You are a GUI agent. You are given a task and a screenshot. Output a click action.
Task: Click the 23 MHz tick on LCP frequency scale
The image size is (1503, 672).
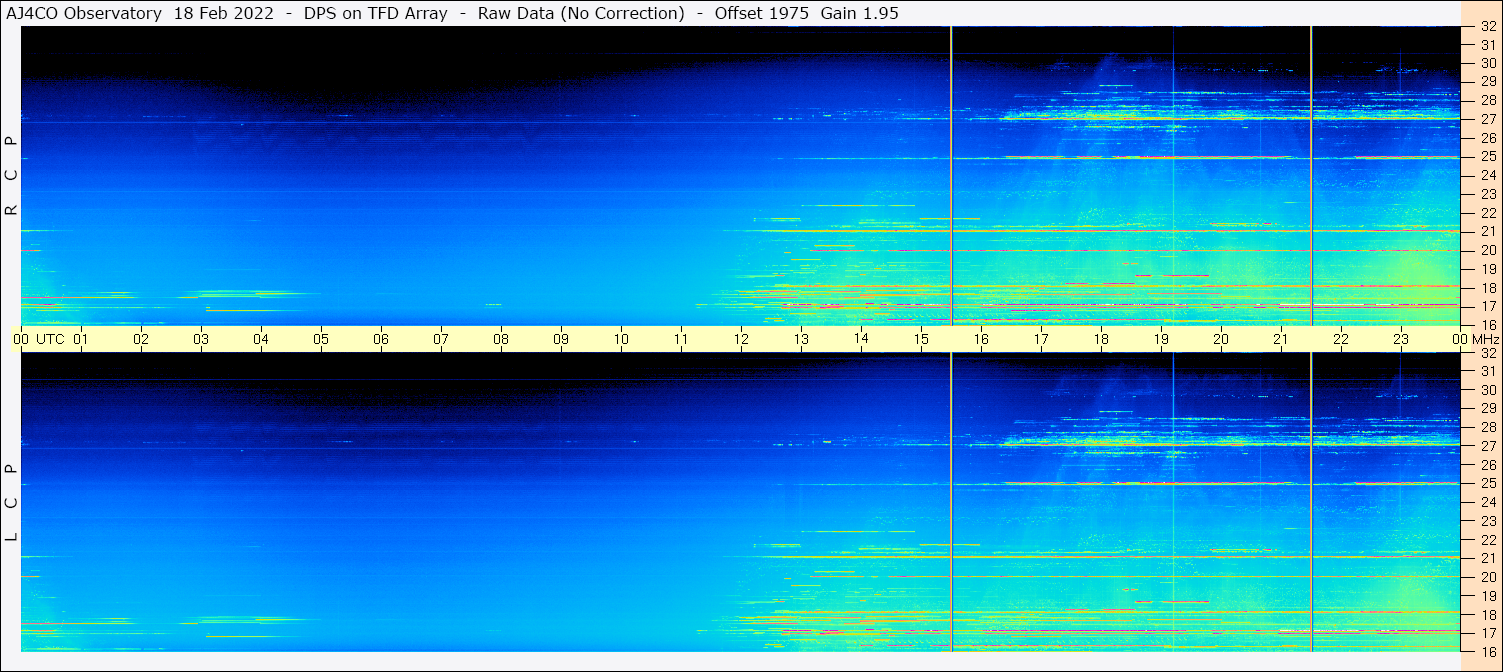tap(1487, 521)
